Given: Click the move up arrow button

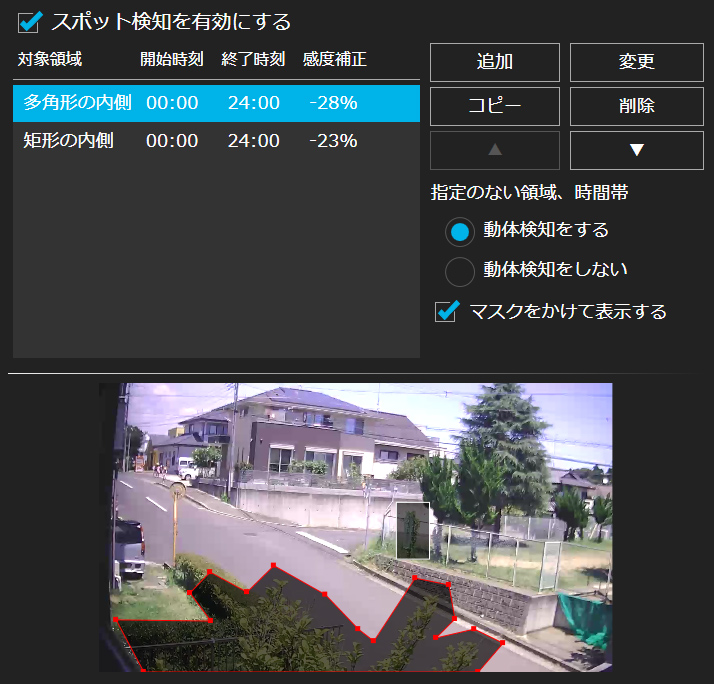Looking at the screenshot, I should pos(494,150).
